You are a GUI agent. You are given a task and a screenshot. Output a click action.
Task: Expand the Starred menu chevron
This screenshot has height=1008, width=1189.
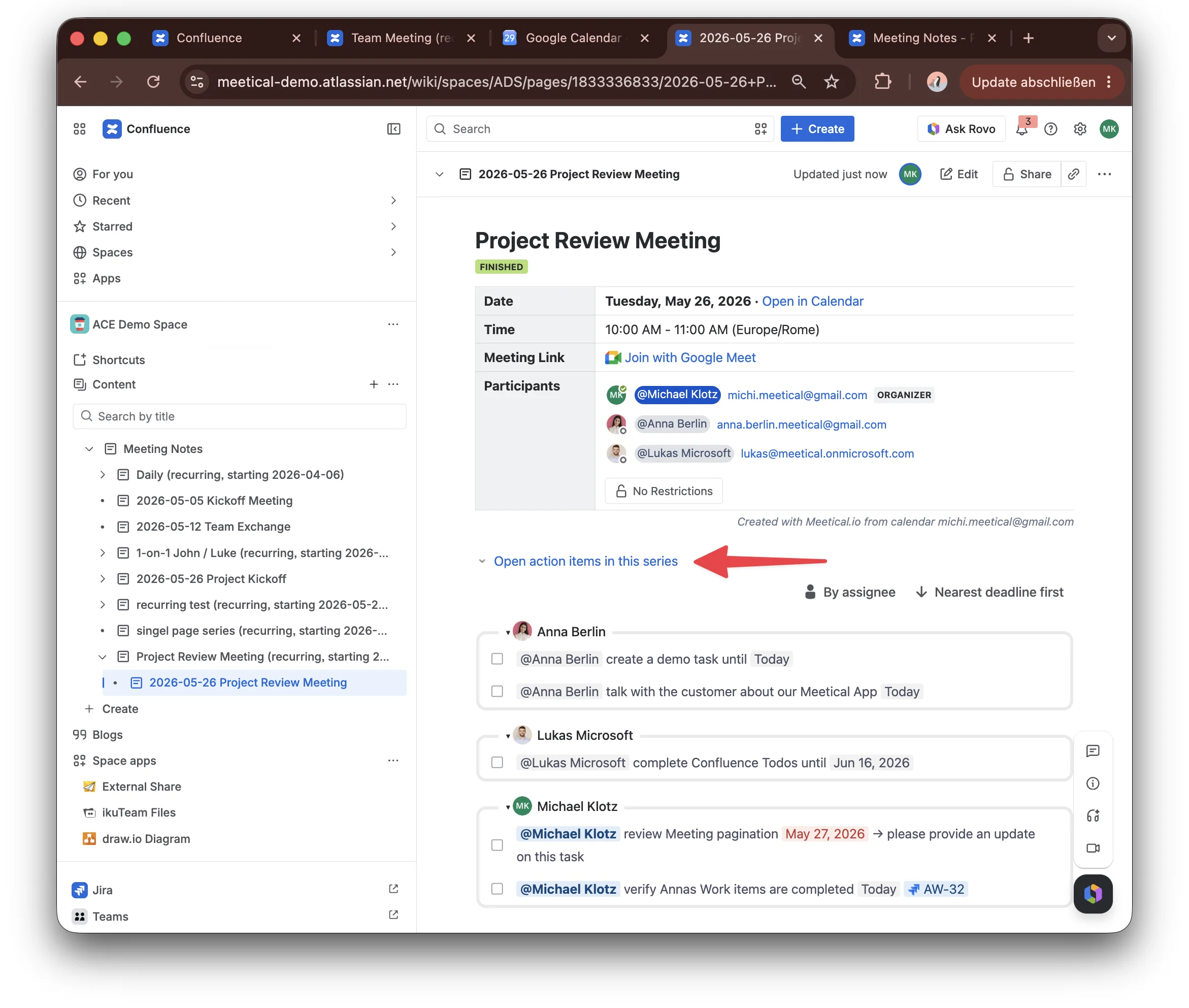393,226
